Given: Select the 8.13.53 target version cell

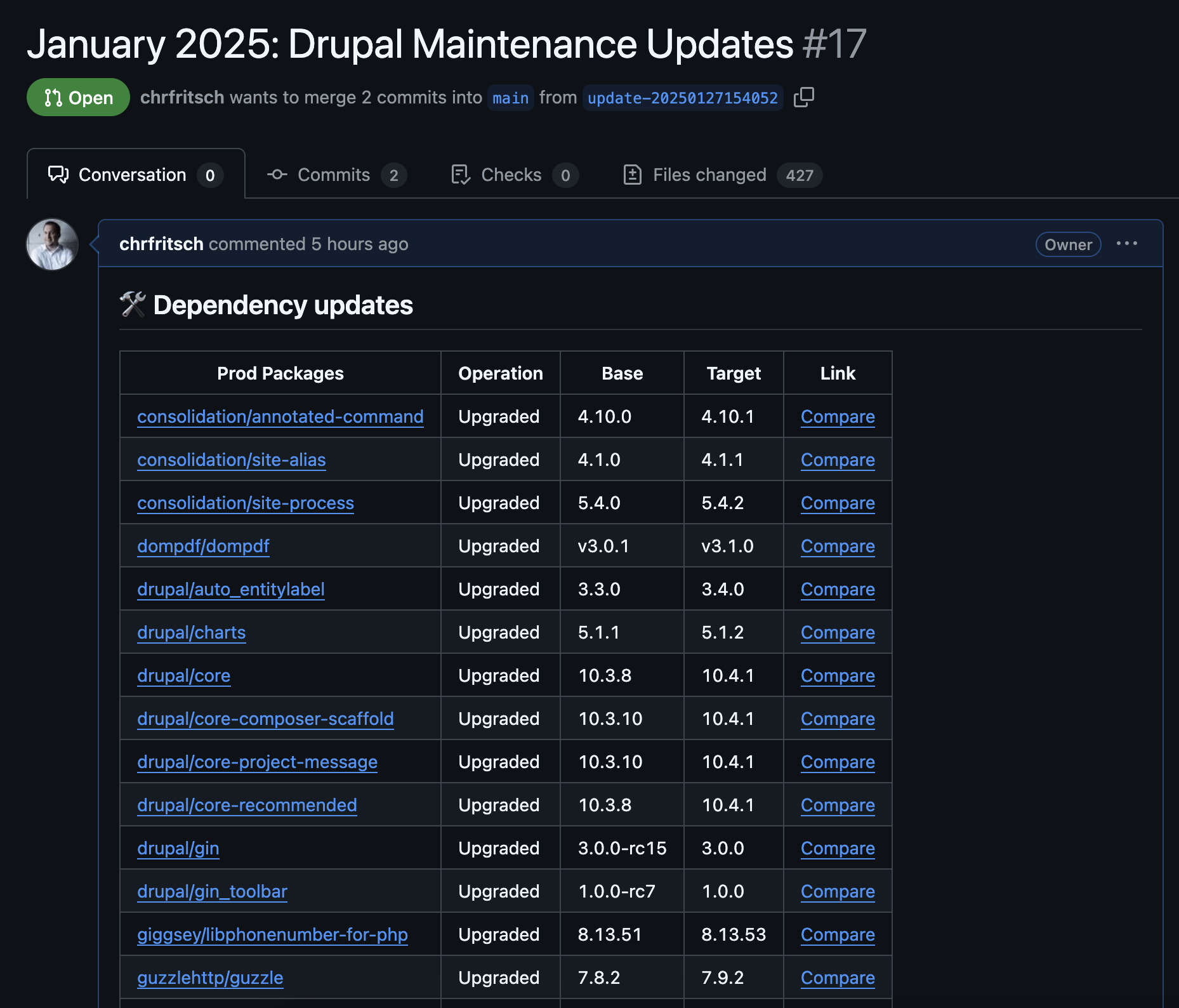Looking at the screenshot, I should tap(734, 934).
